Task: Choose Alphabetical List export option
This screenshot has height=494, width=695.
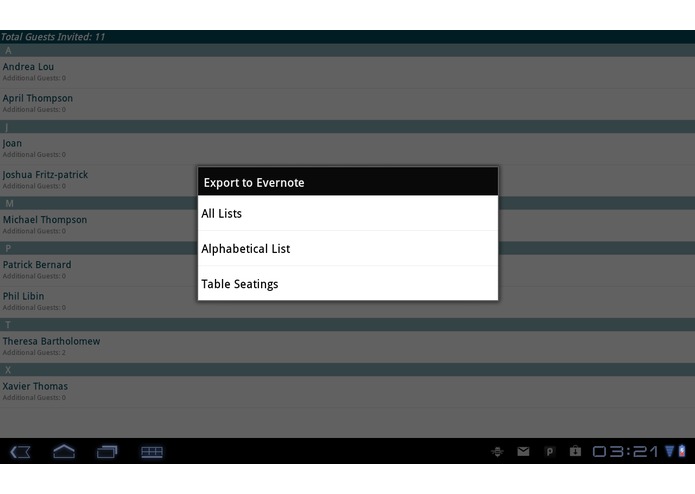Action: [x=348, y=248]
